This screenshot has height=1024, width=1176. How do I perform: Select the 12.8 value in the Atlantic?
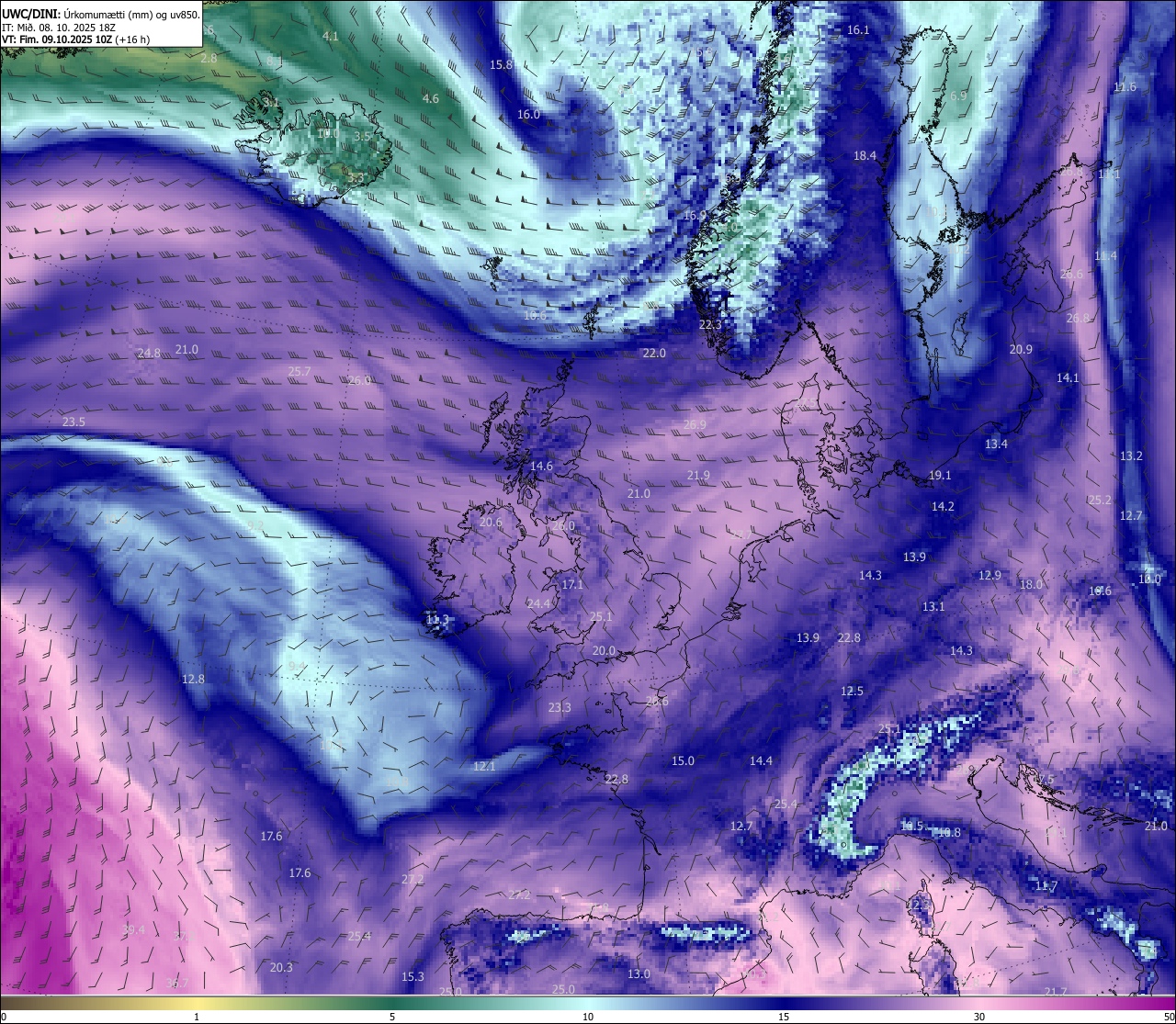click(x=193, y=680)
